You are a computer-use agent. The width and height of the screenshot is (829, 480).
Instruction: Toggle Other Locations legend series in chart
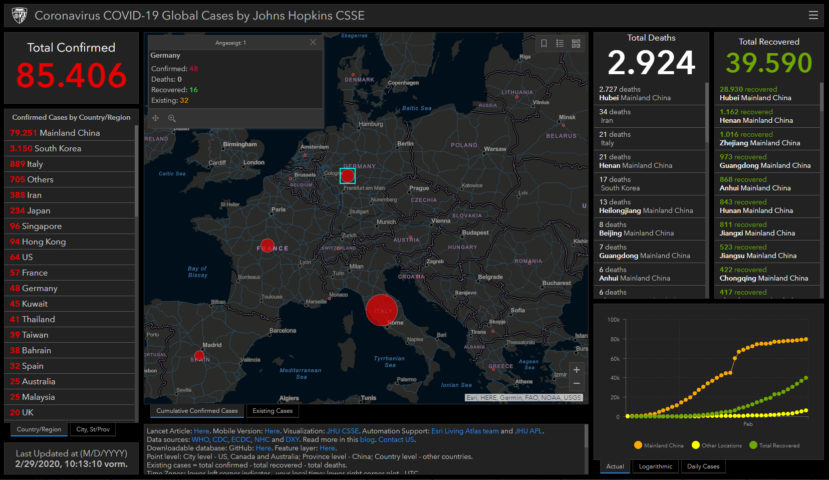[x=717, y=446]
